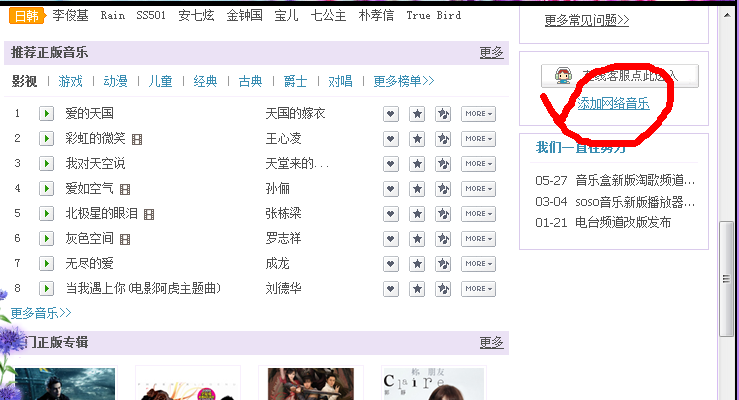Select the 影视 chart tab
Viewport: 739px width, 400px height.
[25, 81]
